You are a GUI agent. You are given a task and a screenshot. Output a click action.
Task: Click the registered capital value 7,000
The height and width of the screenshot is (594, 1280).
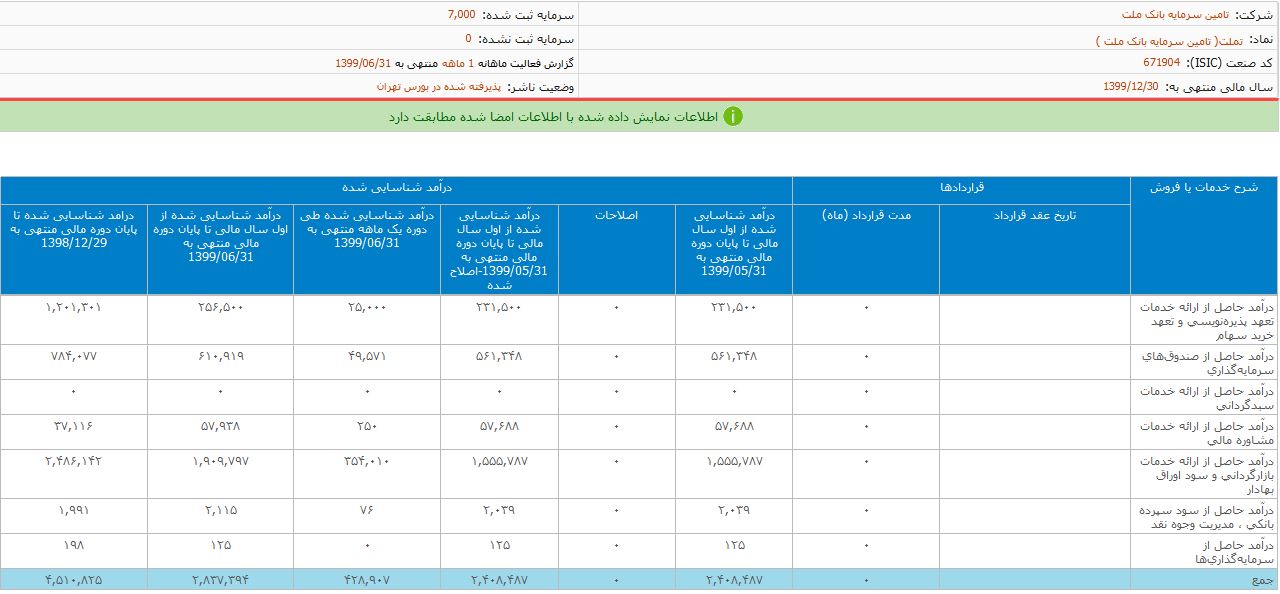pyautogui.click(x=461, y=15)
